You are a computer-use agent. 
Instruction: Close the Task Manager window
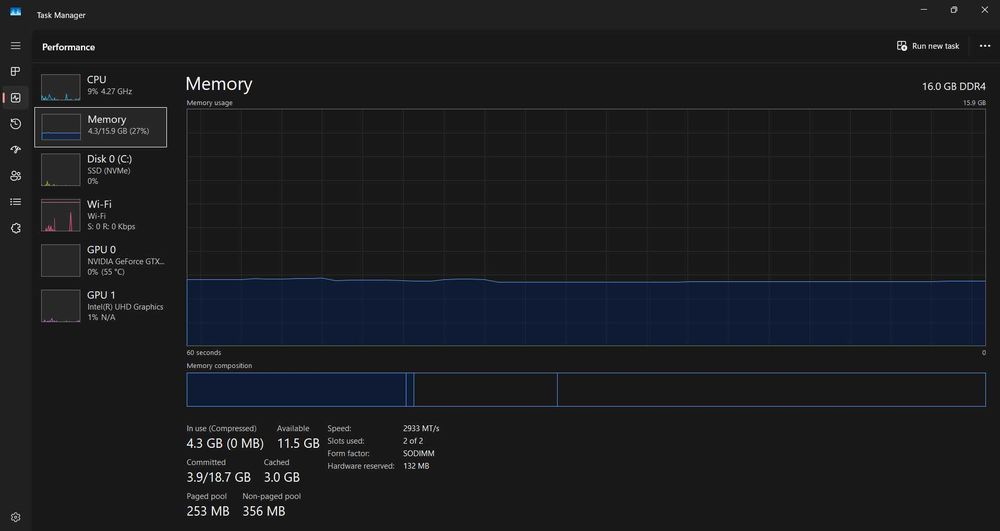tap(984, 10)
